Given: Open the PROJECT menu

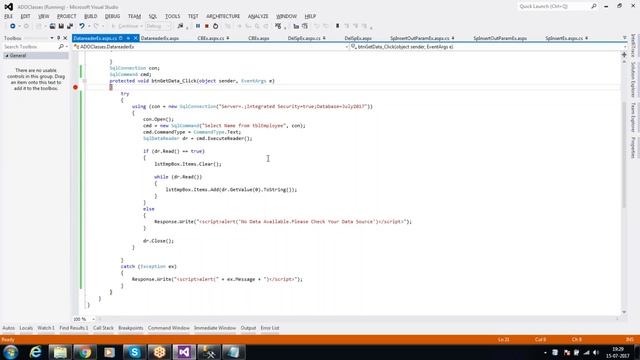Looking at the screenshot, I should (x=67, y=16).
